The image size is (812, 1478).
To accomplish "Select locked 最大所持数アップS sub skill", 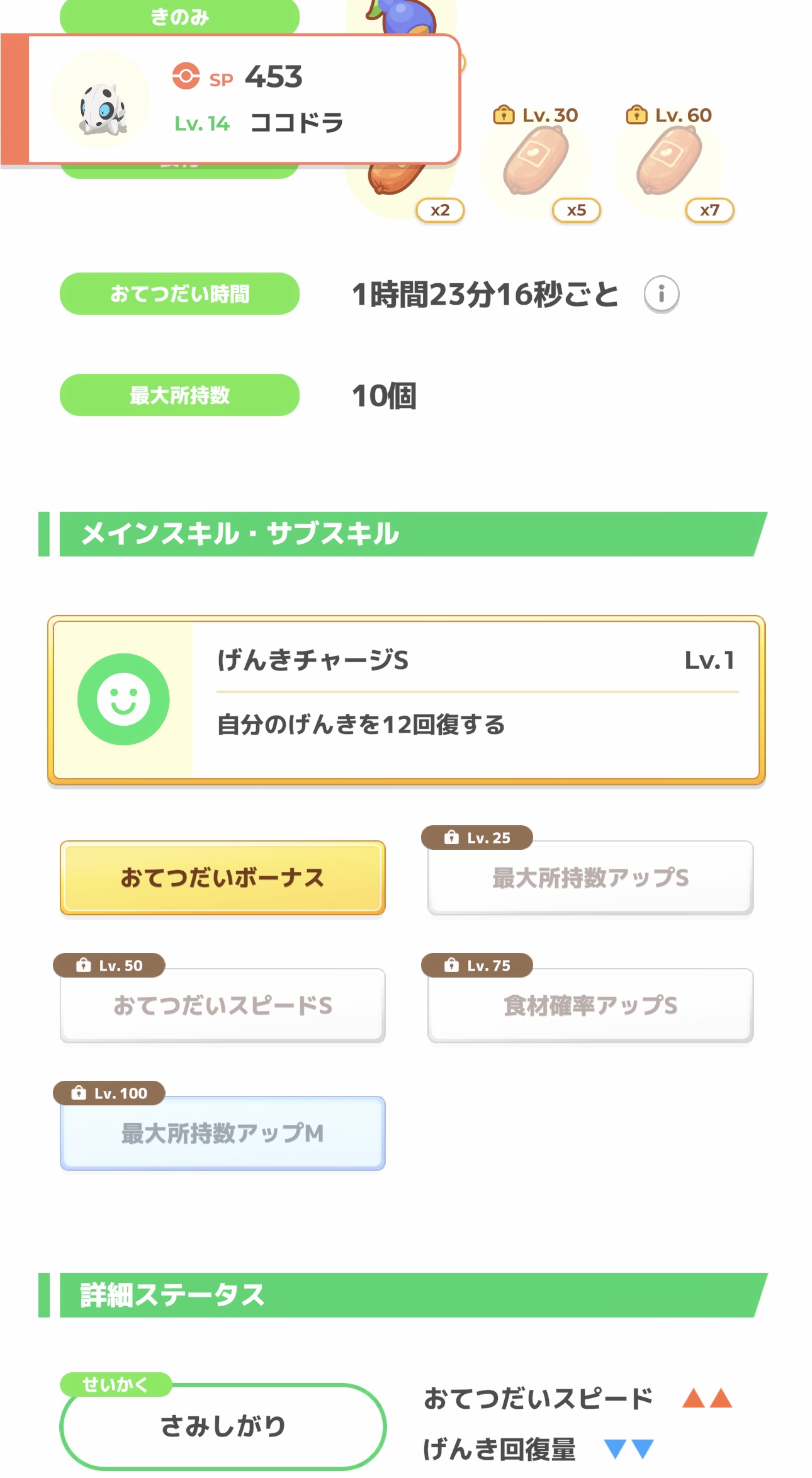I will pyautogui.click(x=590, y=877).
